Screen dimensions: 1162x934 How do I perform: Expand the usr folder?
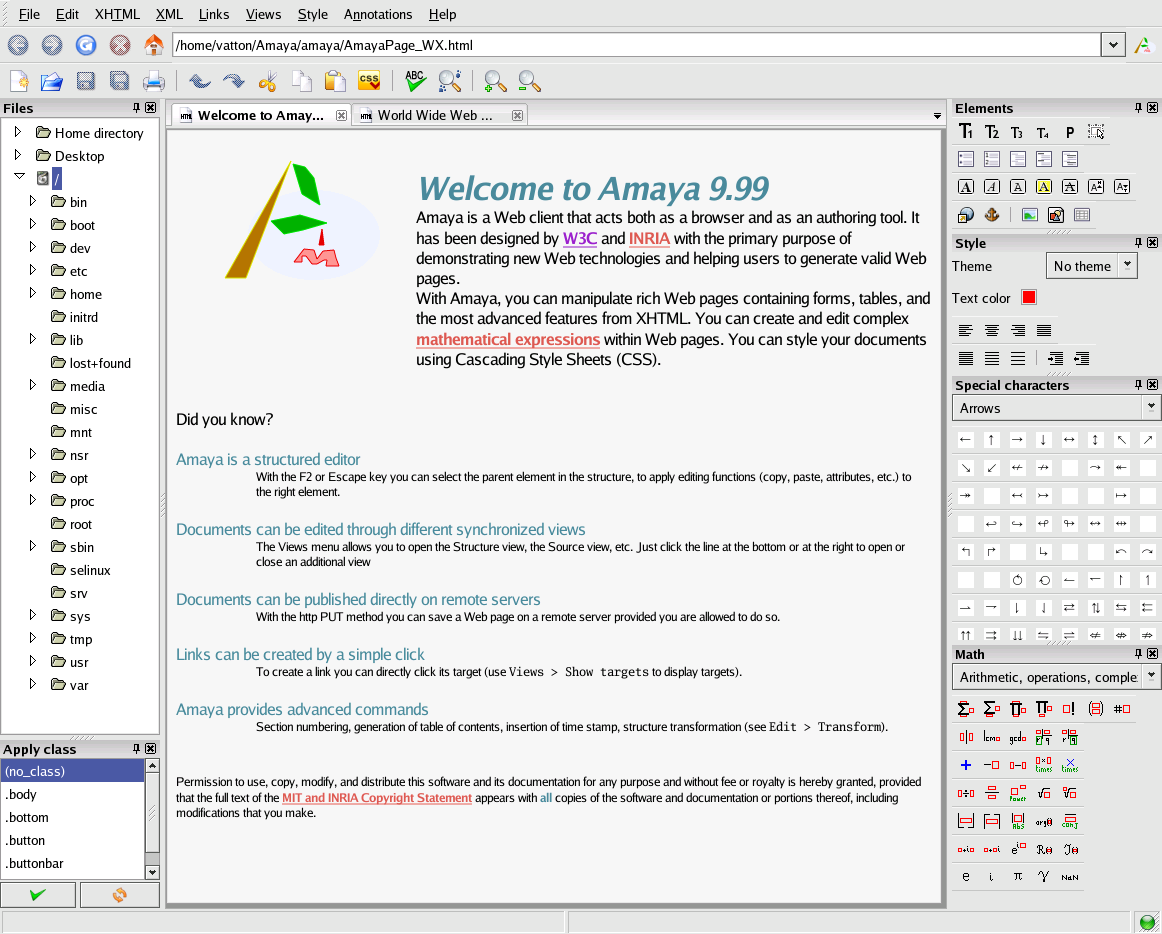(x=33, y=660)
